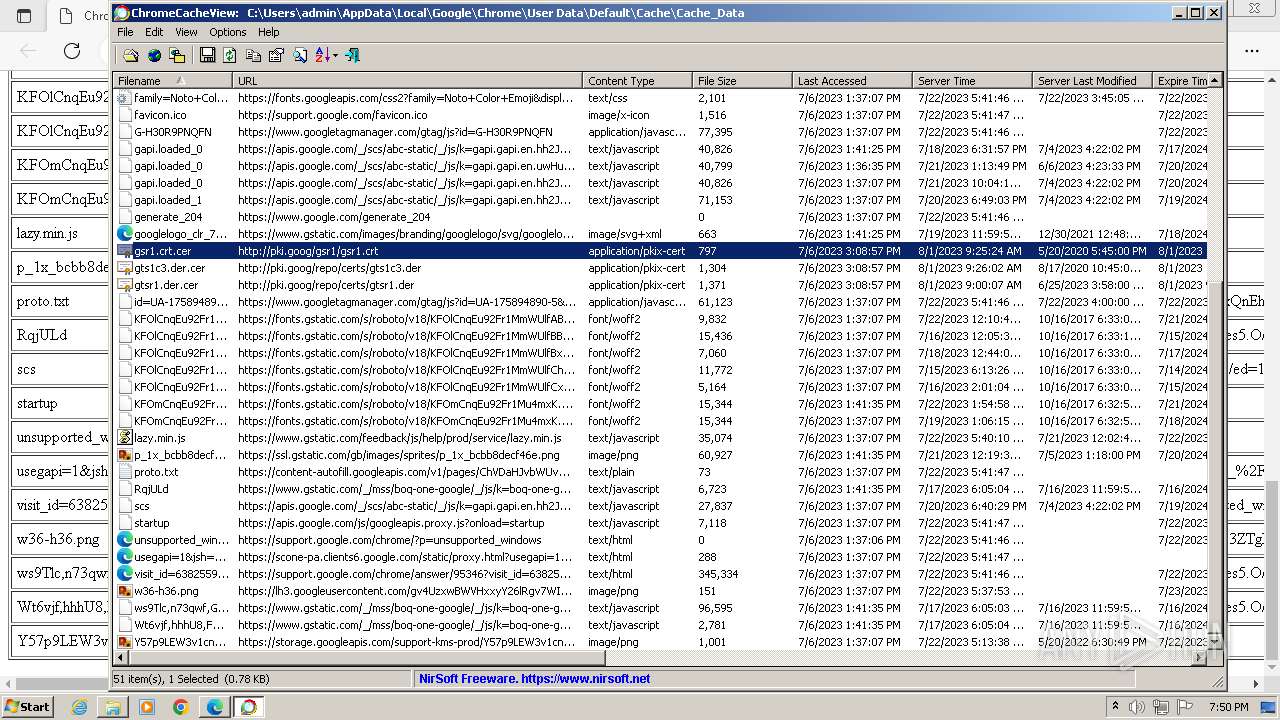Click the gtsr1.der.cer certificate icon

point(124,285)
